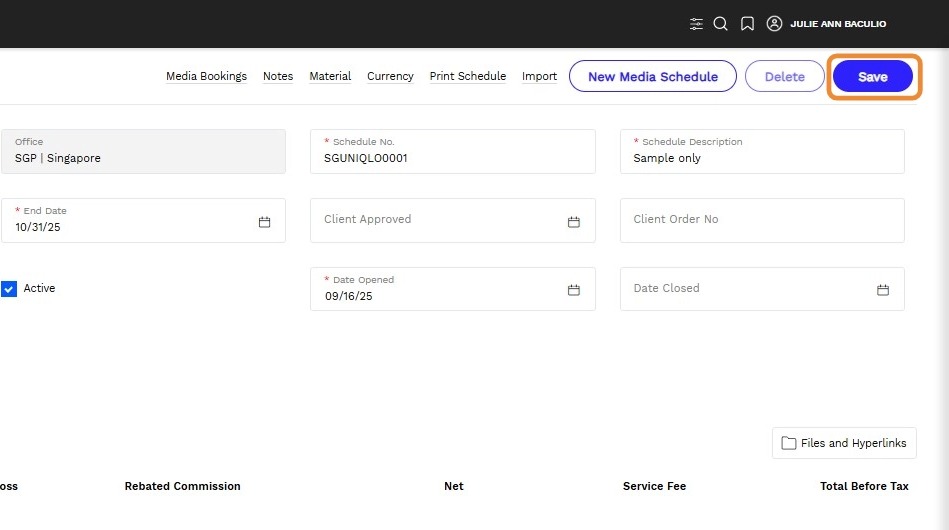Open calendar picker for Client Approved
The height and width of the screenshot is (530, 949).
(x=574, y=222)
